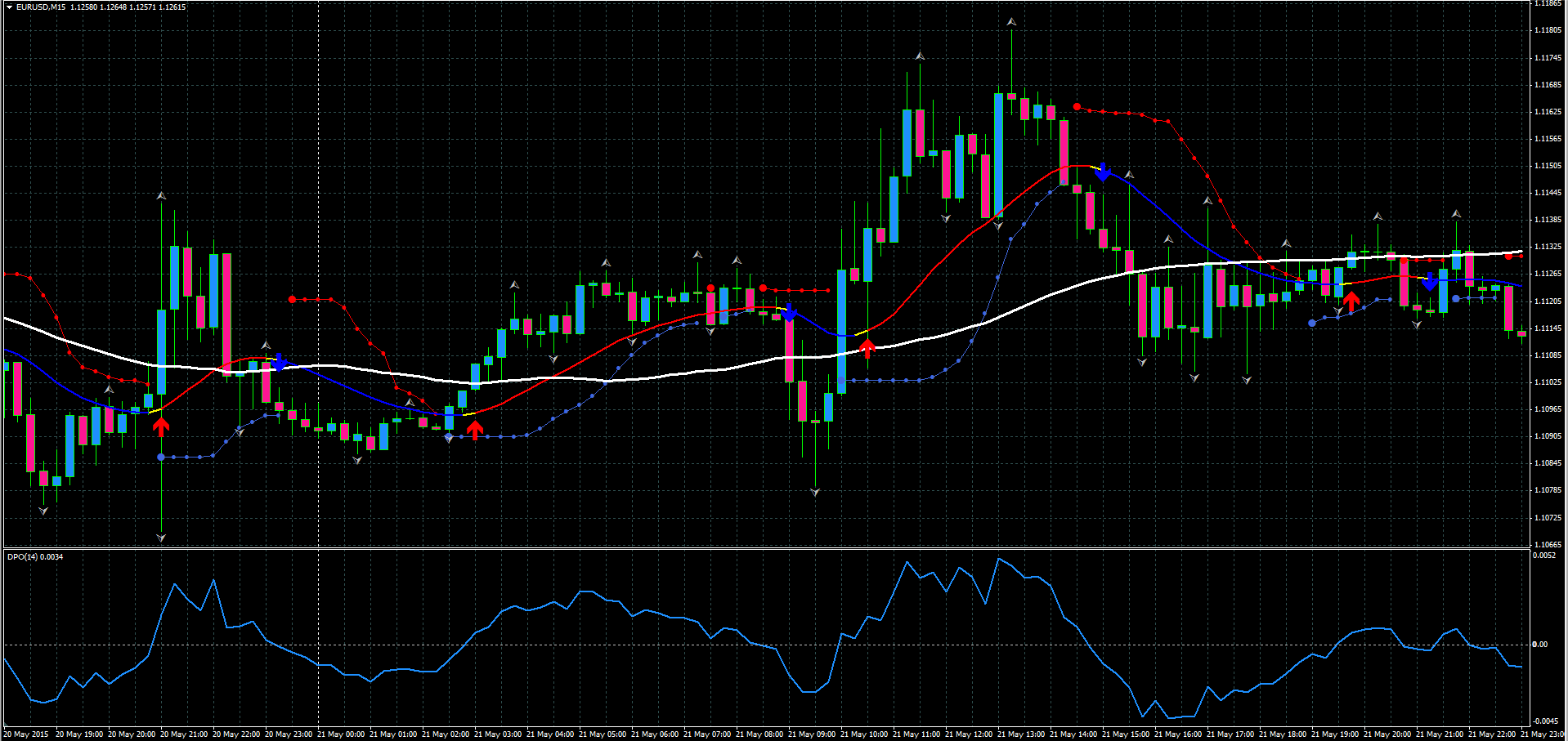Click the 21 May 17:00 time label
The width and height of the screenshot is (1568, 741).
1230,734
